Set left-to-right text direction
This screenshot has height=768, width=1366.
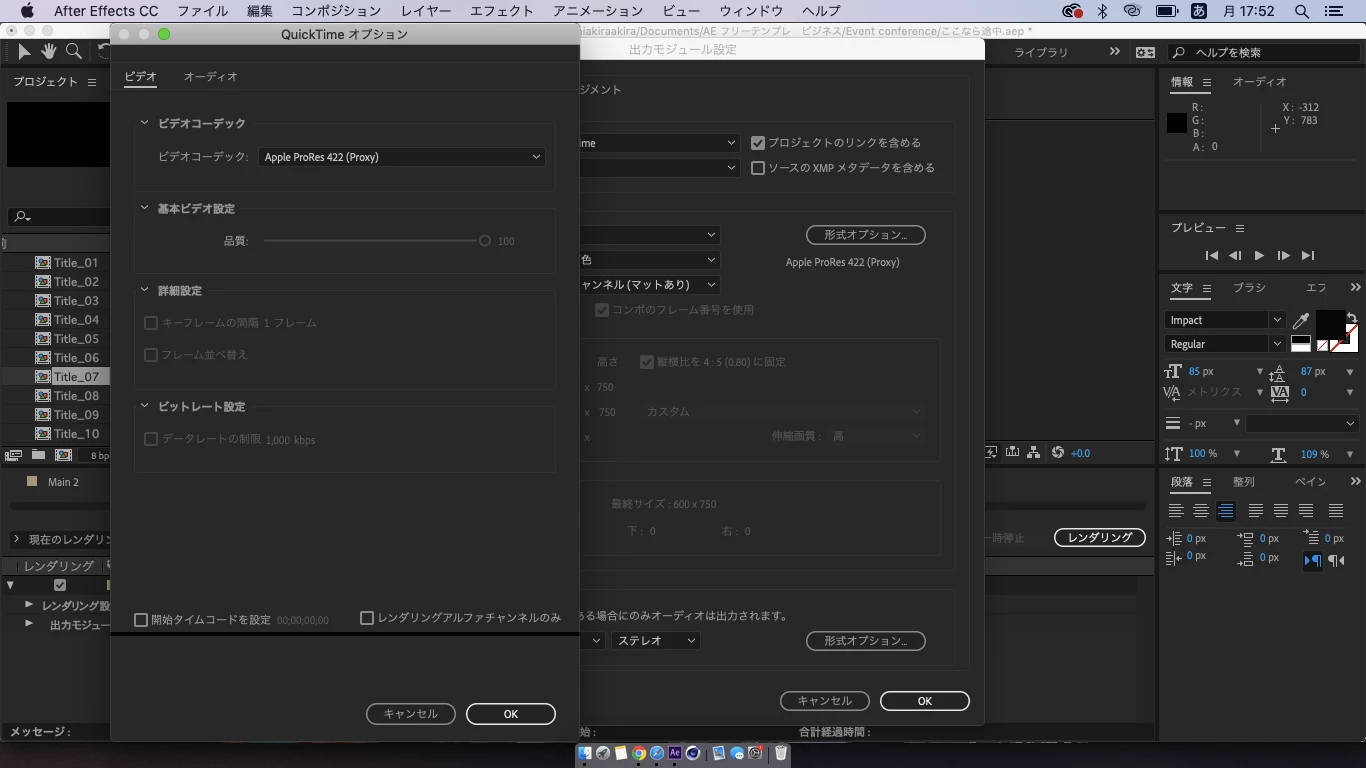pos(1312,561)
